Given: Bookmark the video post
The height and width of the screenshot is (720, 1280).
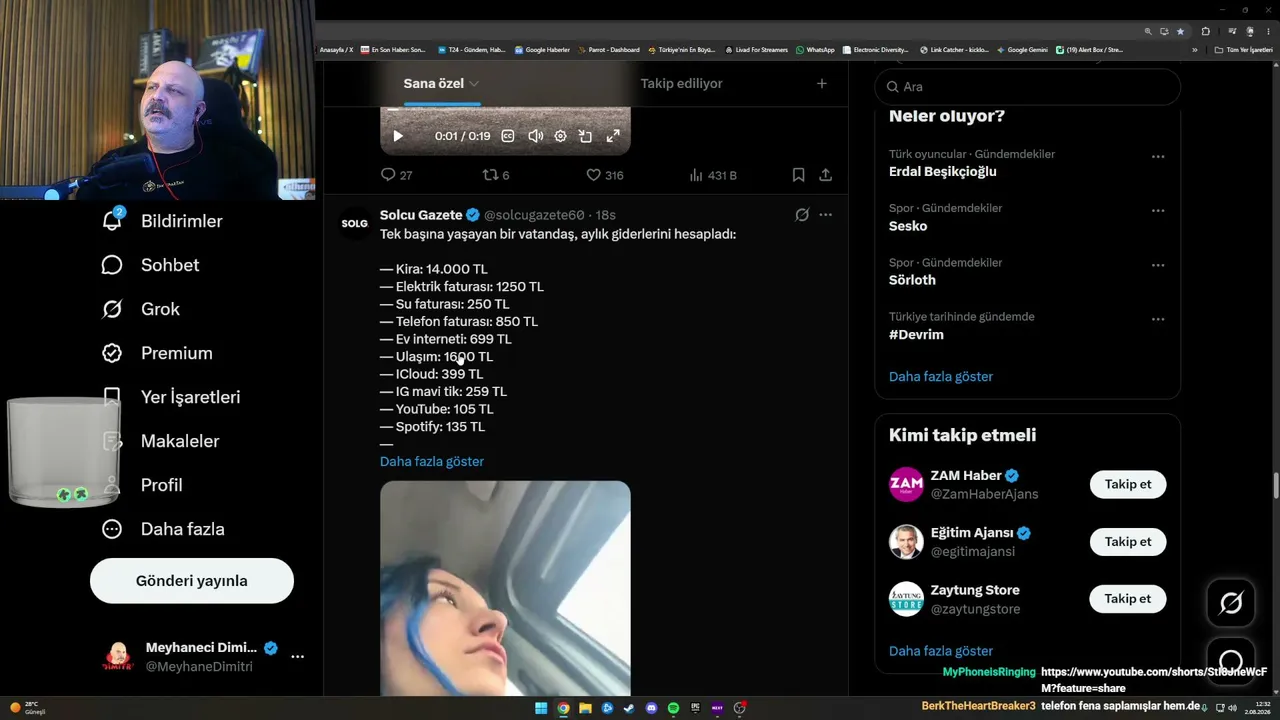Looking at the screenshot, I should coord(798,175).
